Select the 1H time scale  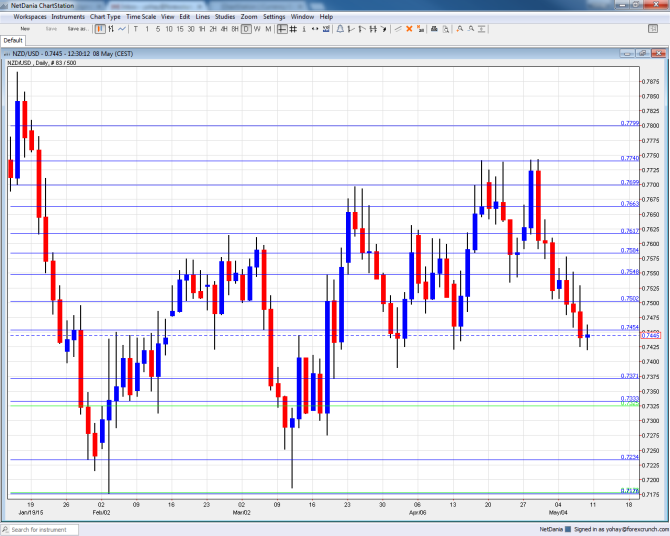click(x=202, y=29)
